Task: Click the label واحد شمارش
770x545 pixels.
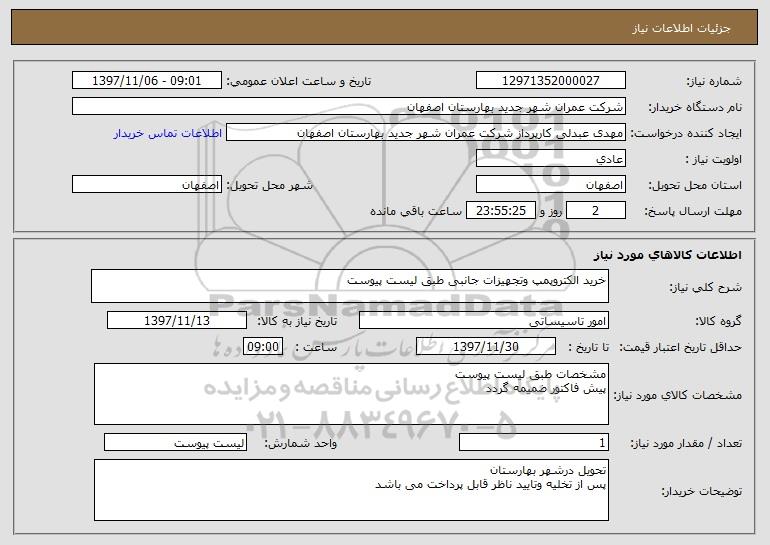Action: point(301,443)
